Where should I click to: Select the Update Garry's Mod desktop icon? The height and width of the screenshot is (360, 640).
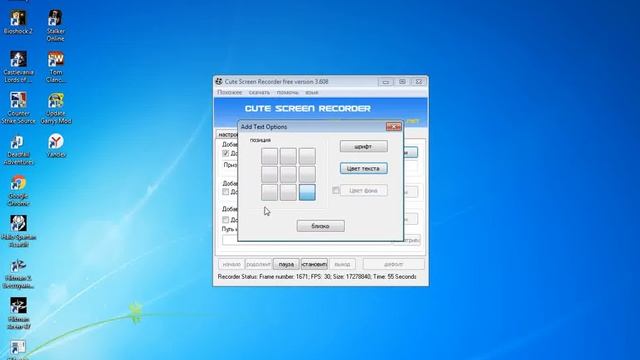pos(56,108)
